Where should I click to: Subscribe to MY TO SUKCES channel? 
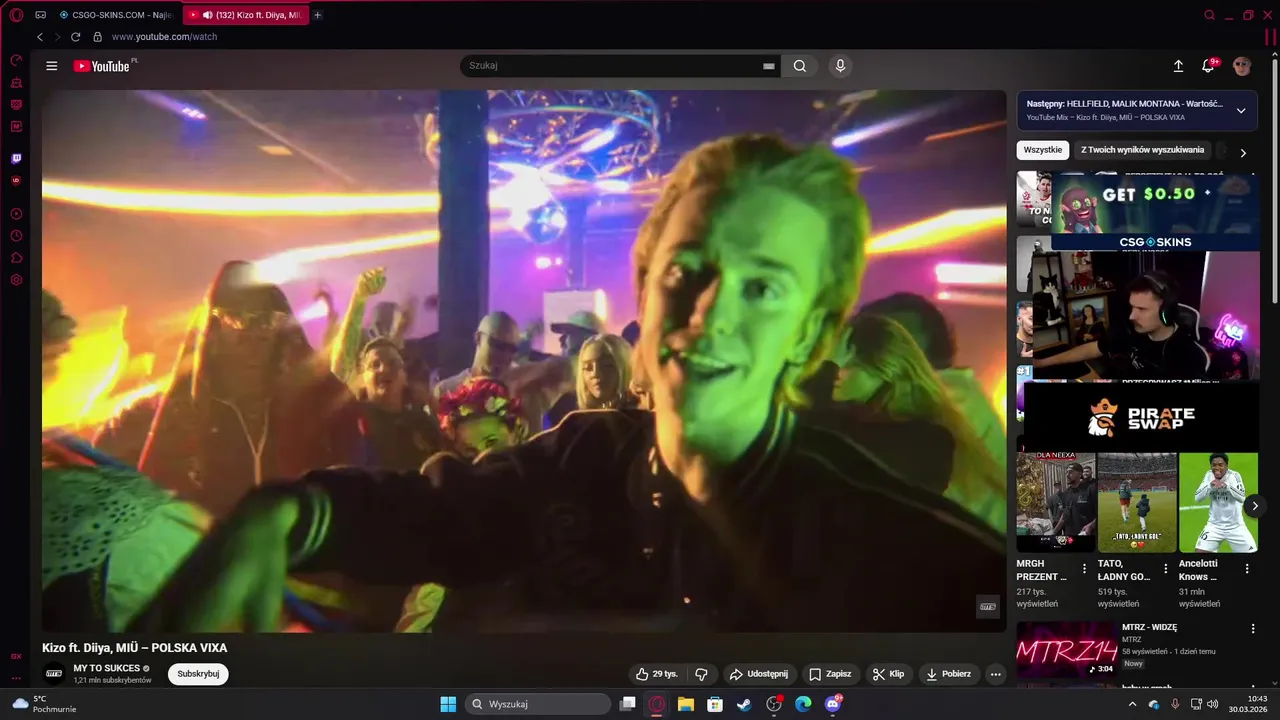tap(198, 674)
